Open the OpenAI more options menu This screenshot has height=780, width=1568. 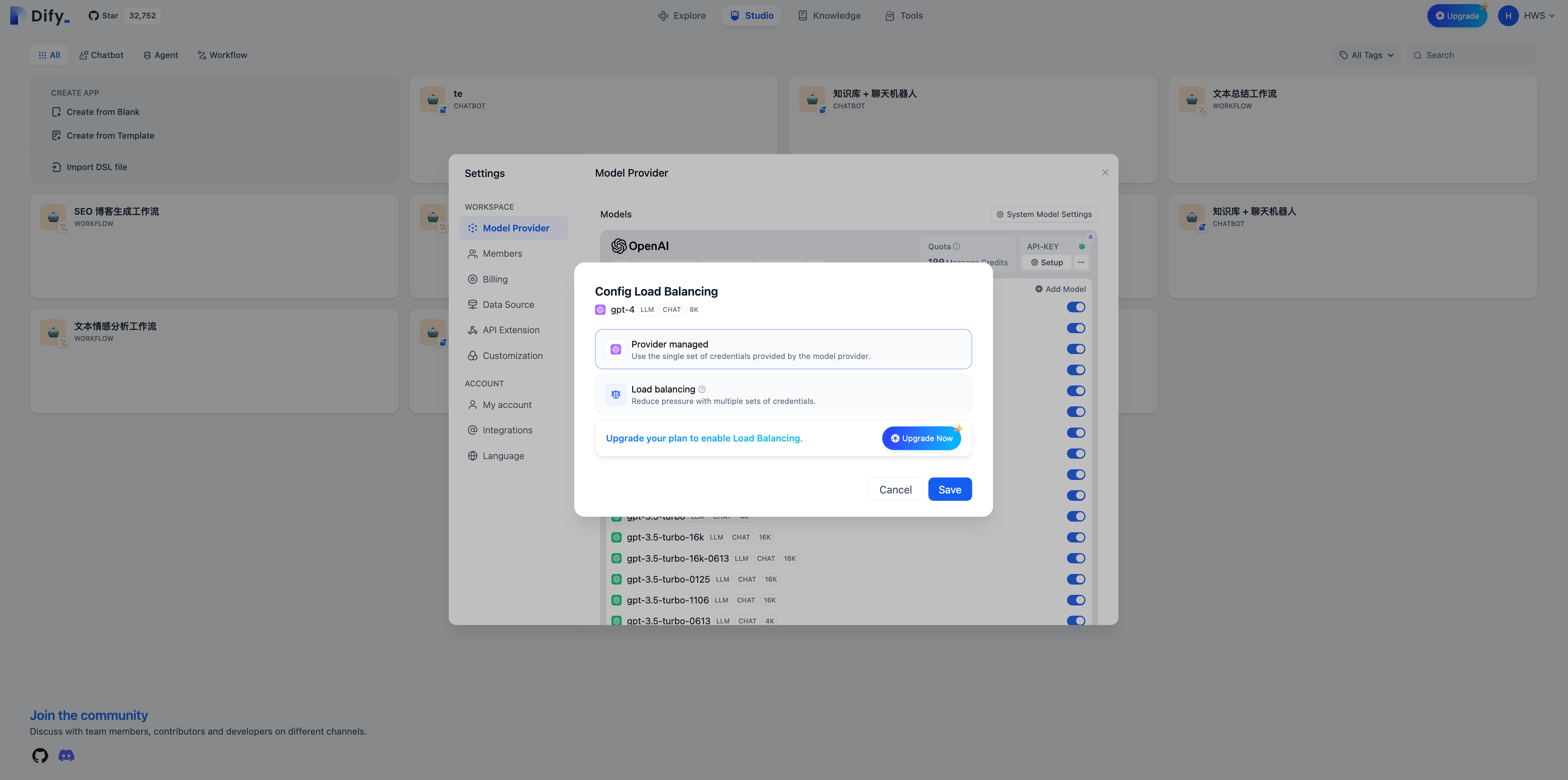point(1081,262)
